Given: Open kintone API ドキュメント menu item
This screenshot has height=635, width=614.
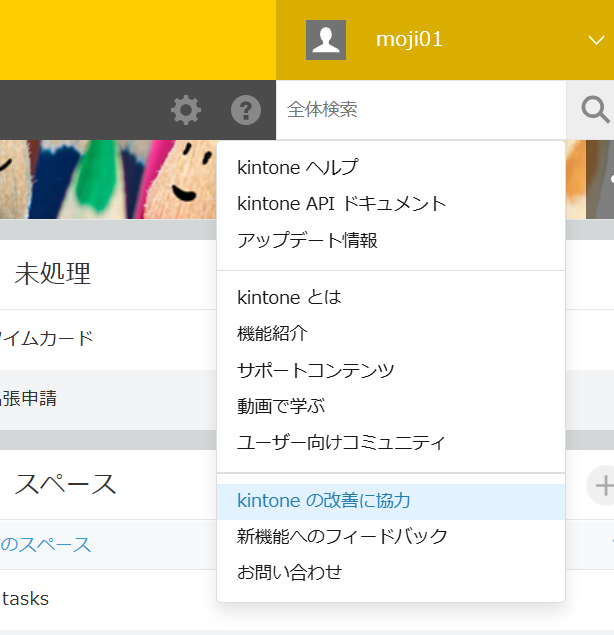Looking at the screenshot, I should [x=391, y=203].
